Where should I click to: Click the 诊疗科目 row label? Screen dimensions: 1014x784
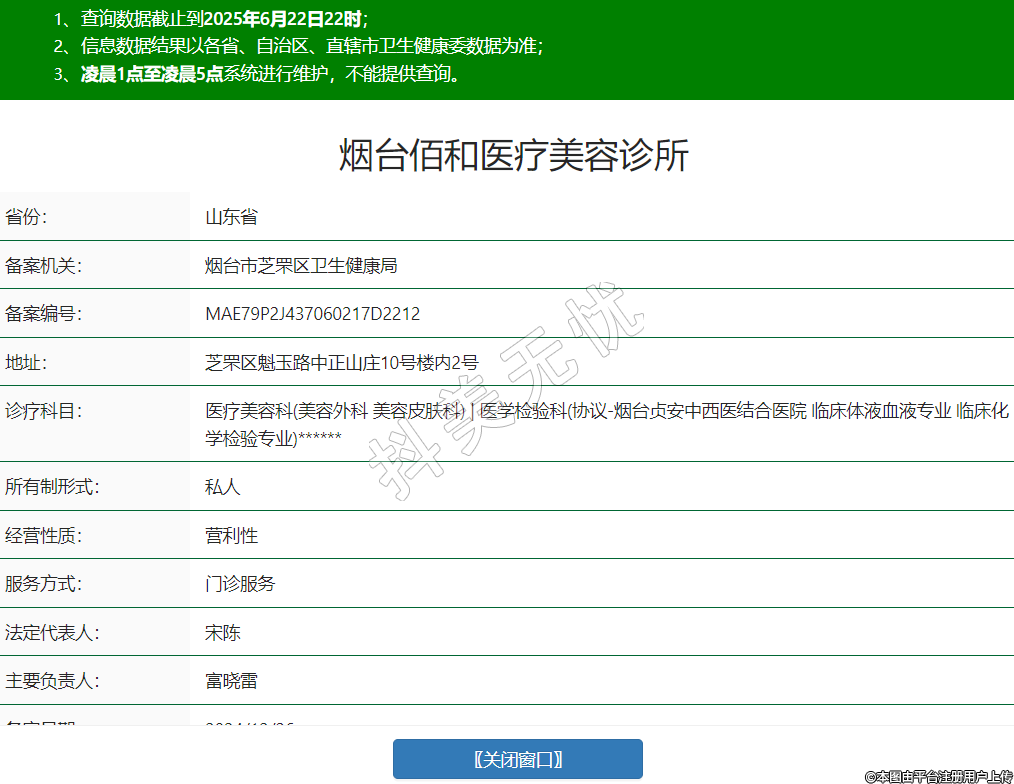click(43, 410)
